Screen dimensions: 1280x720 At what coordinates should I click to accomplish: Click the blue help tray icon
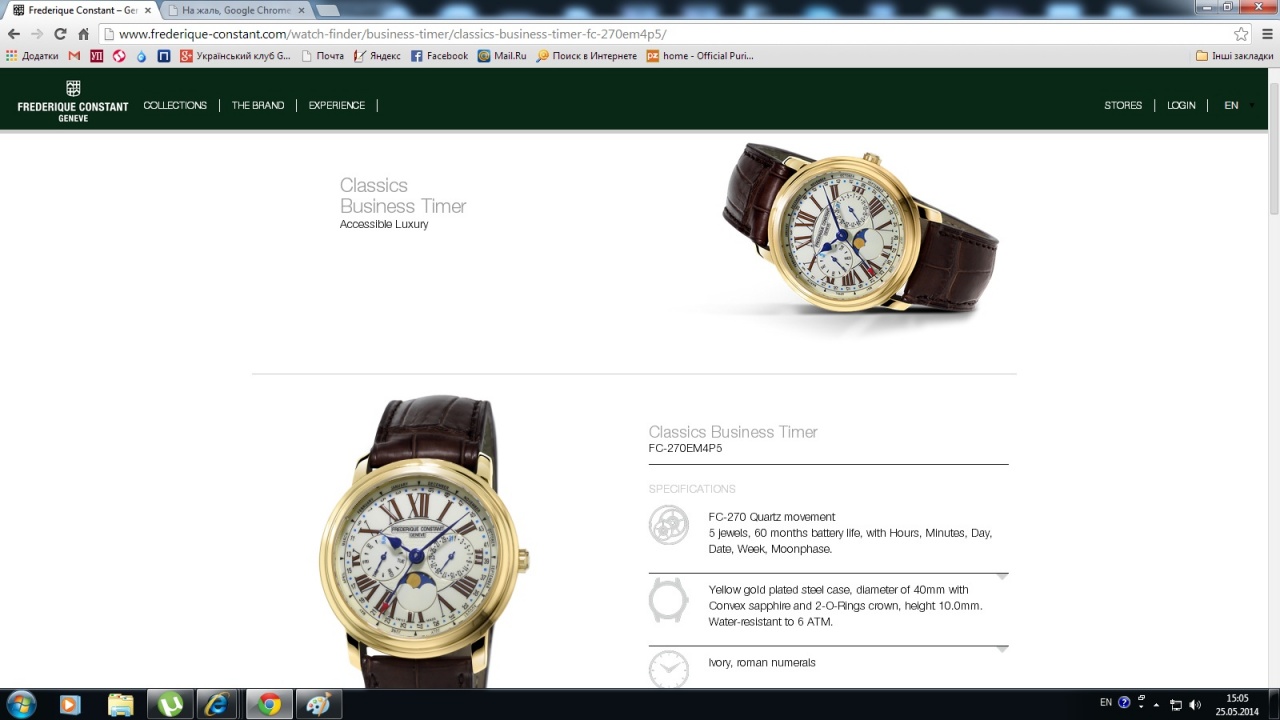point(1124,703)
